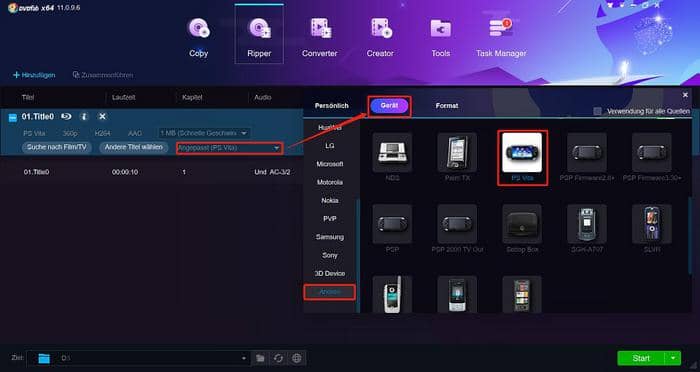Click the blue destination folder icon
This screenshot has width=700, height=372.
44,358
